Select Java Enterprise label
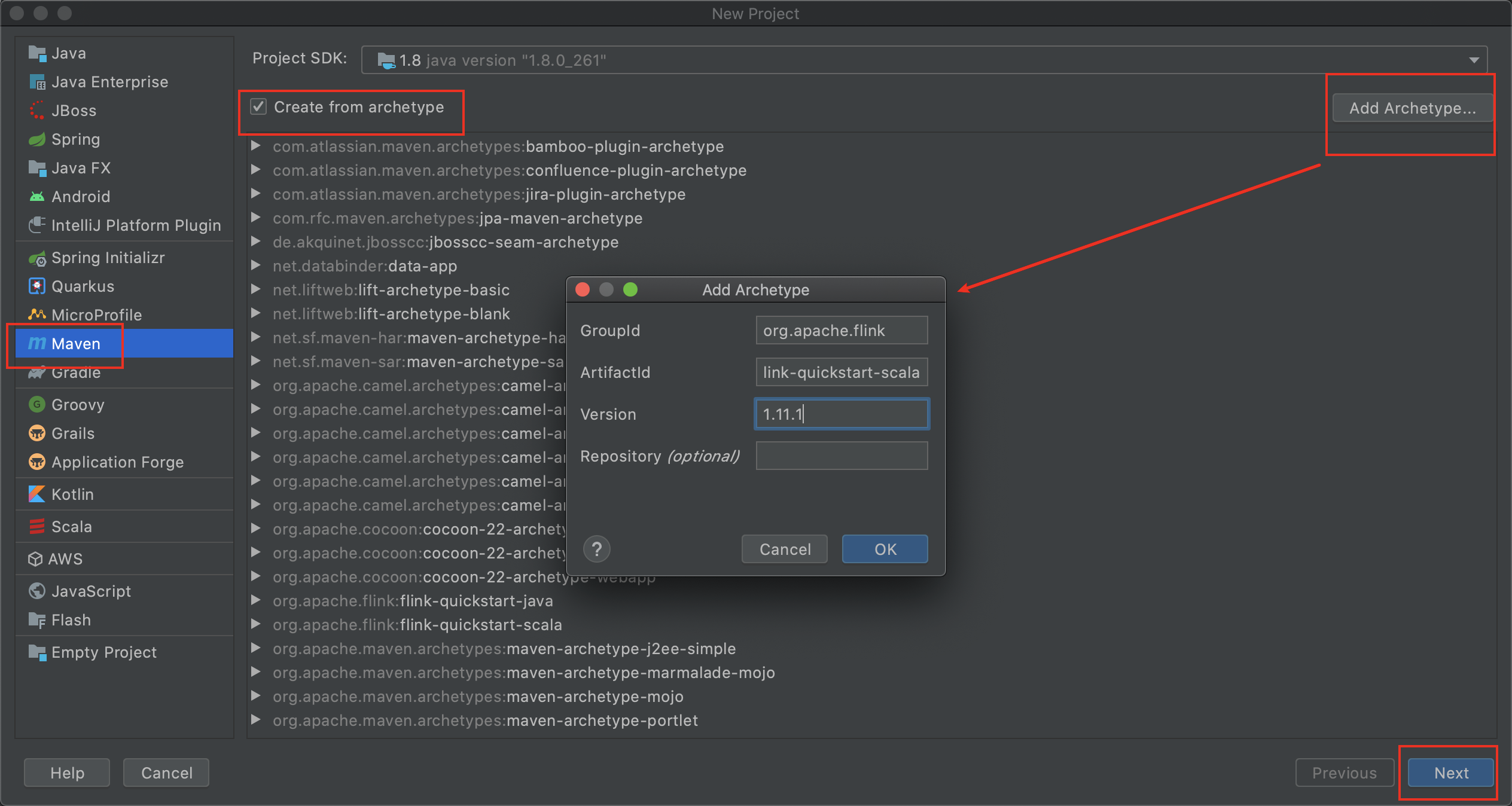This screenshot has height=806, width=1512. click(x=110, y=83)
